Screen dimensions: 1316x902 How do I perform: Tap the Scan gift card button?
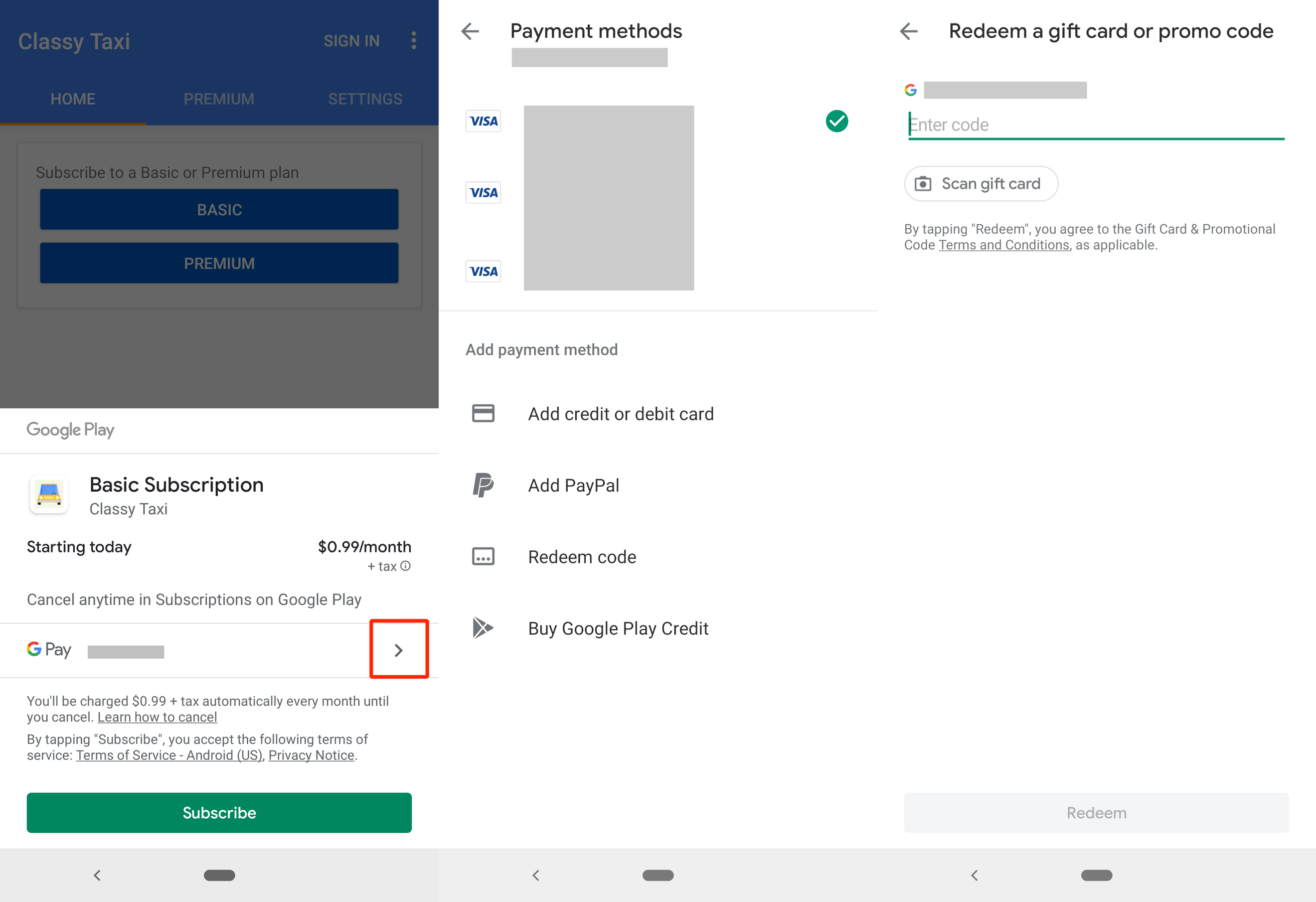click(981, 184)
